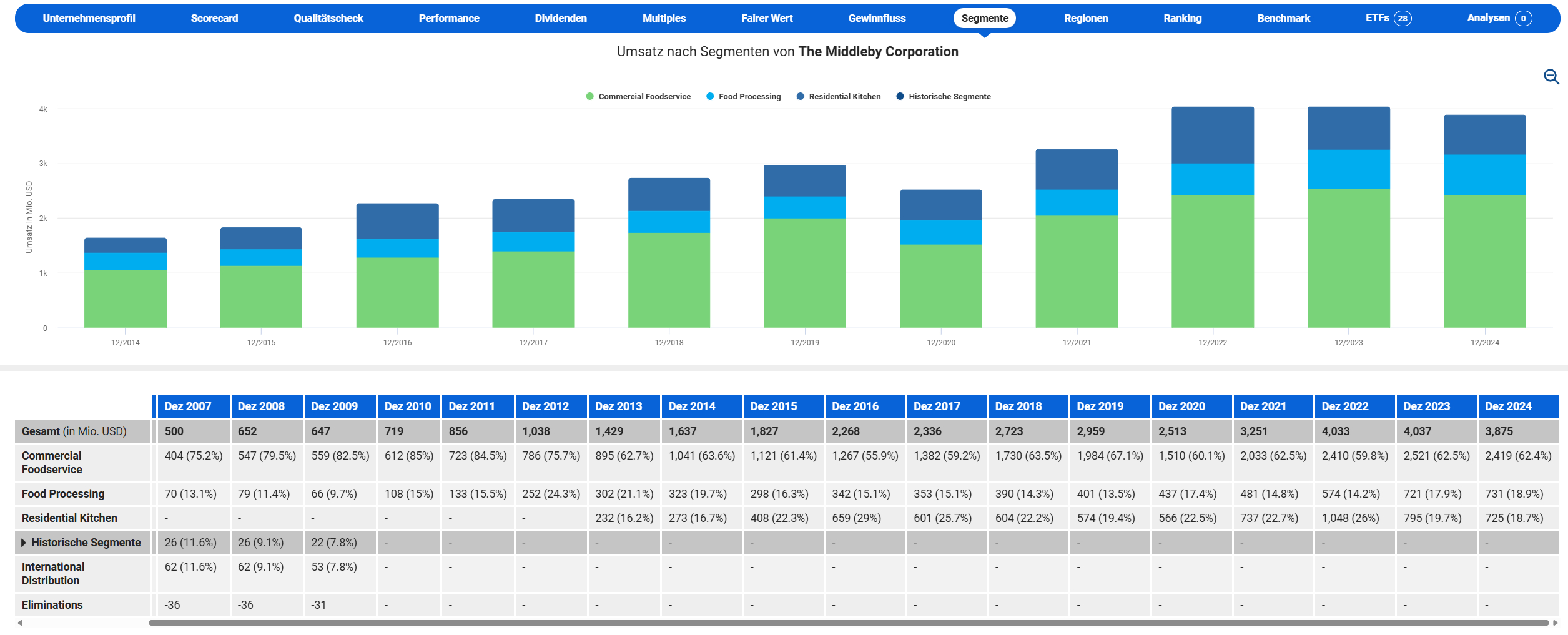Click the Dez 2024 column header
The image size is (1568, 635).
pos(1507,406)
